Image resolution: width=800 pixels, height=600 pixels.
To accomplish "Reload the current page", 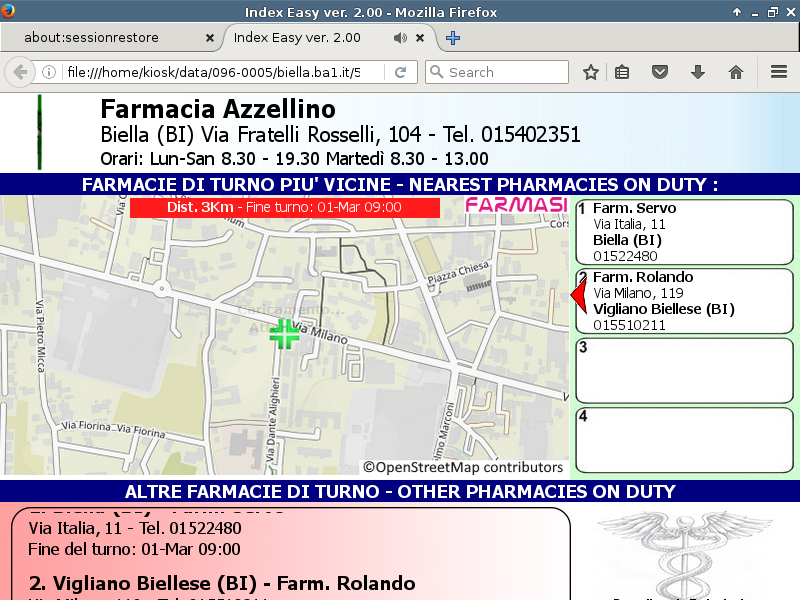I will click(400, 72).
